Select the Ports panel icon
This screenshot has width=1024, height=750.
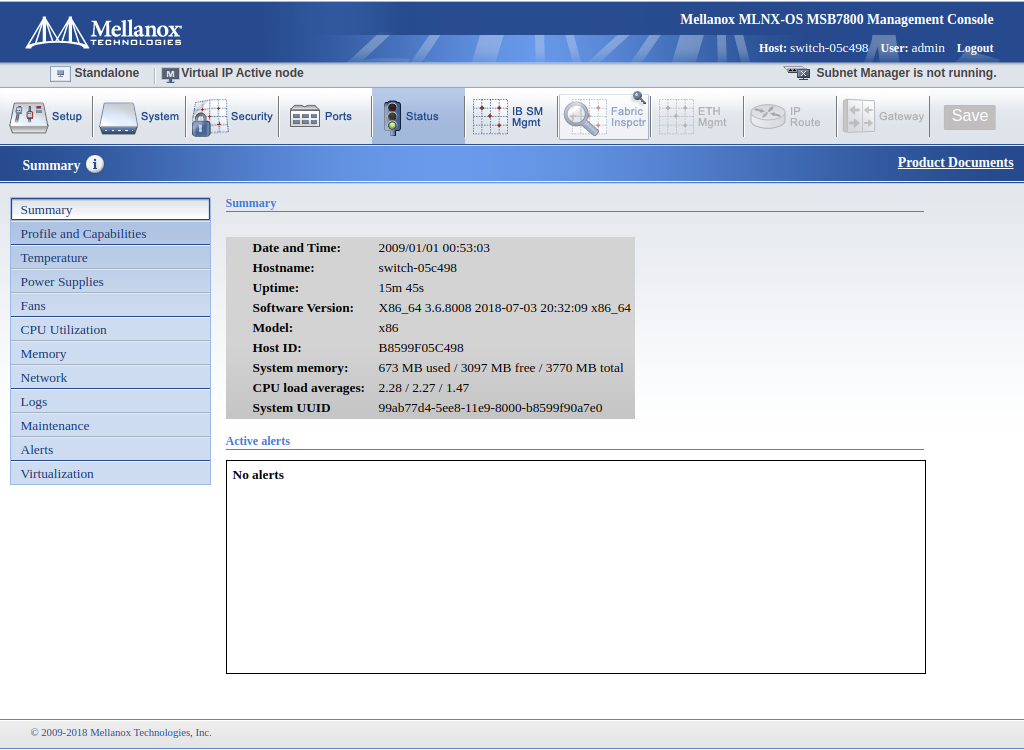coord(304,116)
